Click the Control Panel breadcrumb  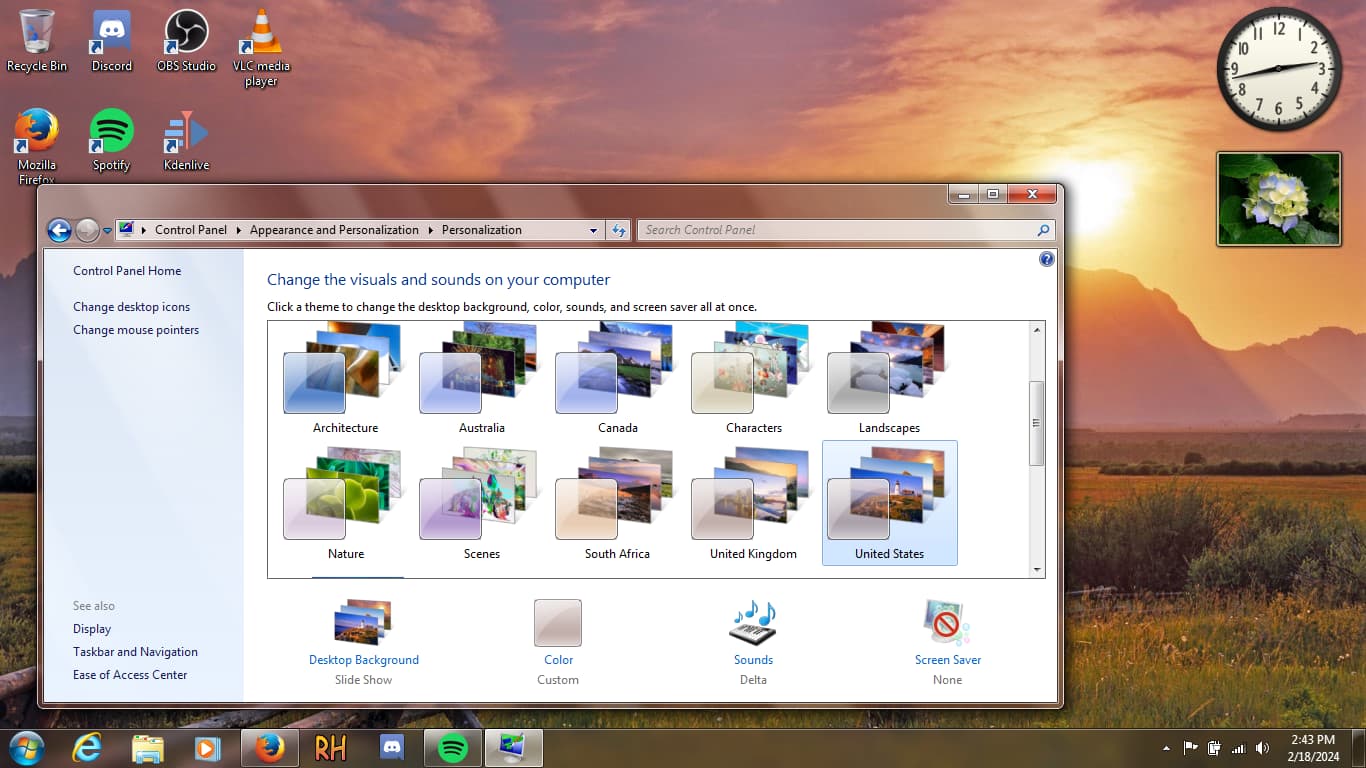[x=190, y=230]
